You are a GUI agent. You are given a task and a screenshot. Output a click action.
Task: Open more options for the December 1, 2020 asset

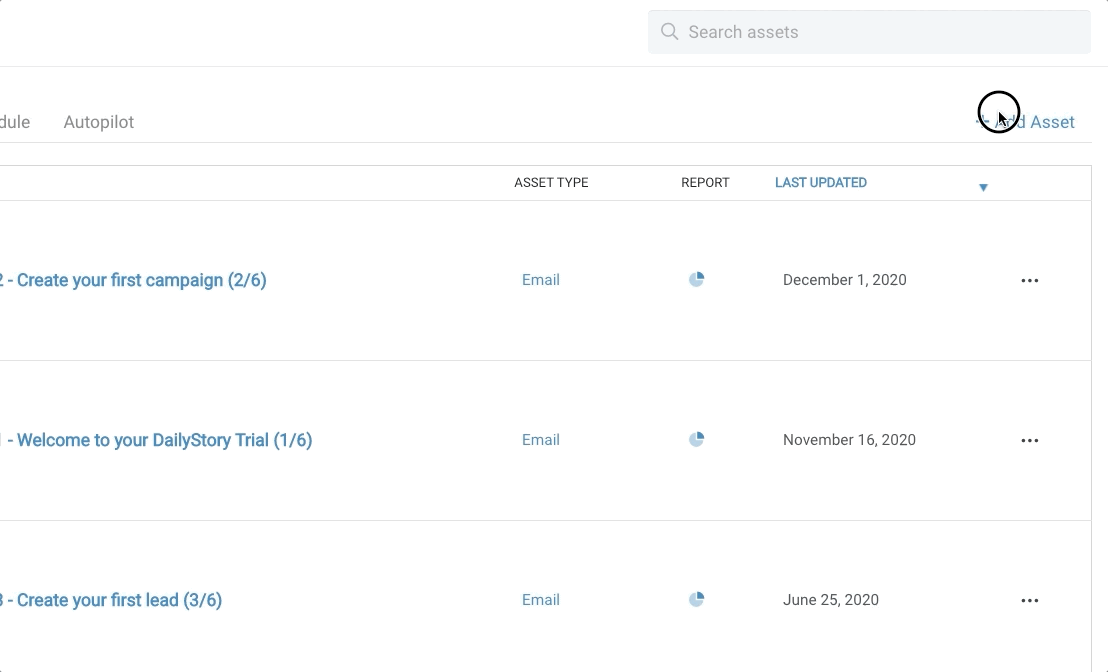(1029, 281)
